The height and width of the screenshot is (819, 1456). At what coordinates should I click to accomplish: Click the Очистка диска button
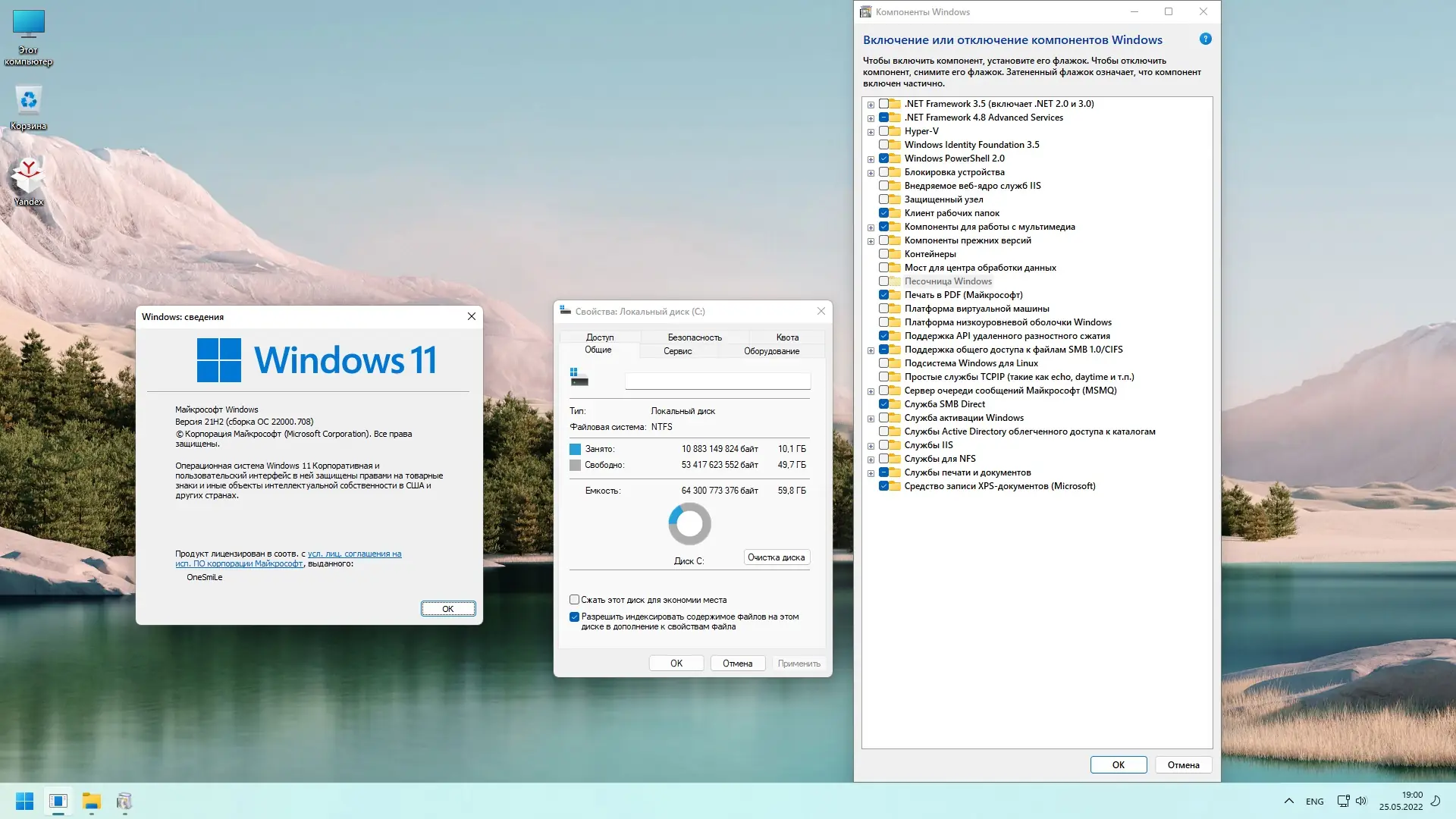tap(776, 557)
